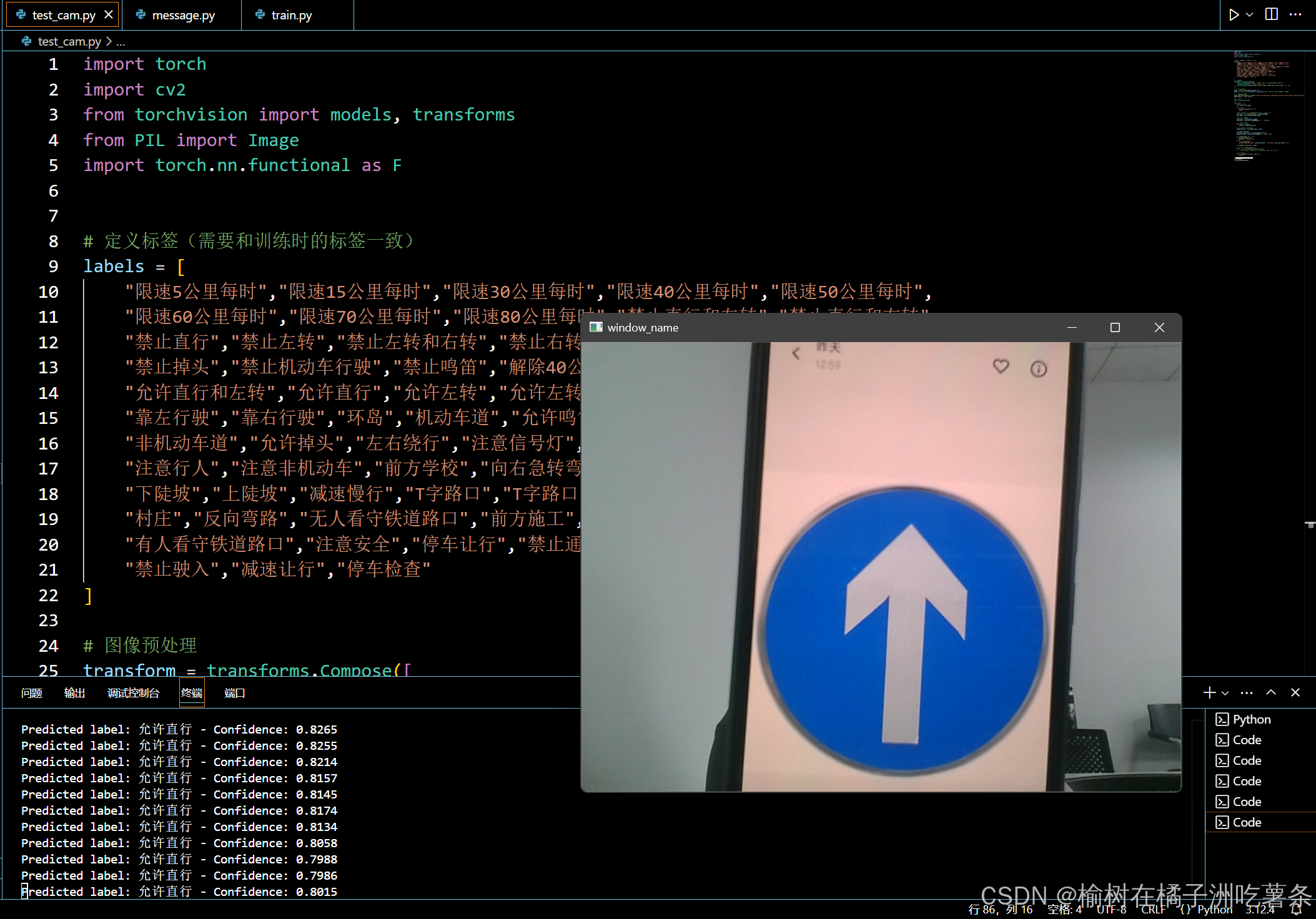1316x919 pixels.
Task: Select the last Code terminal entry
Action: [1247, 822]
